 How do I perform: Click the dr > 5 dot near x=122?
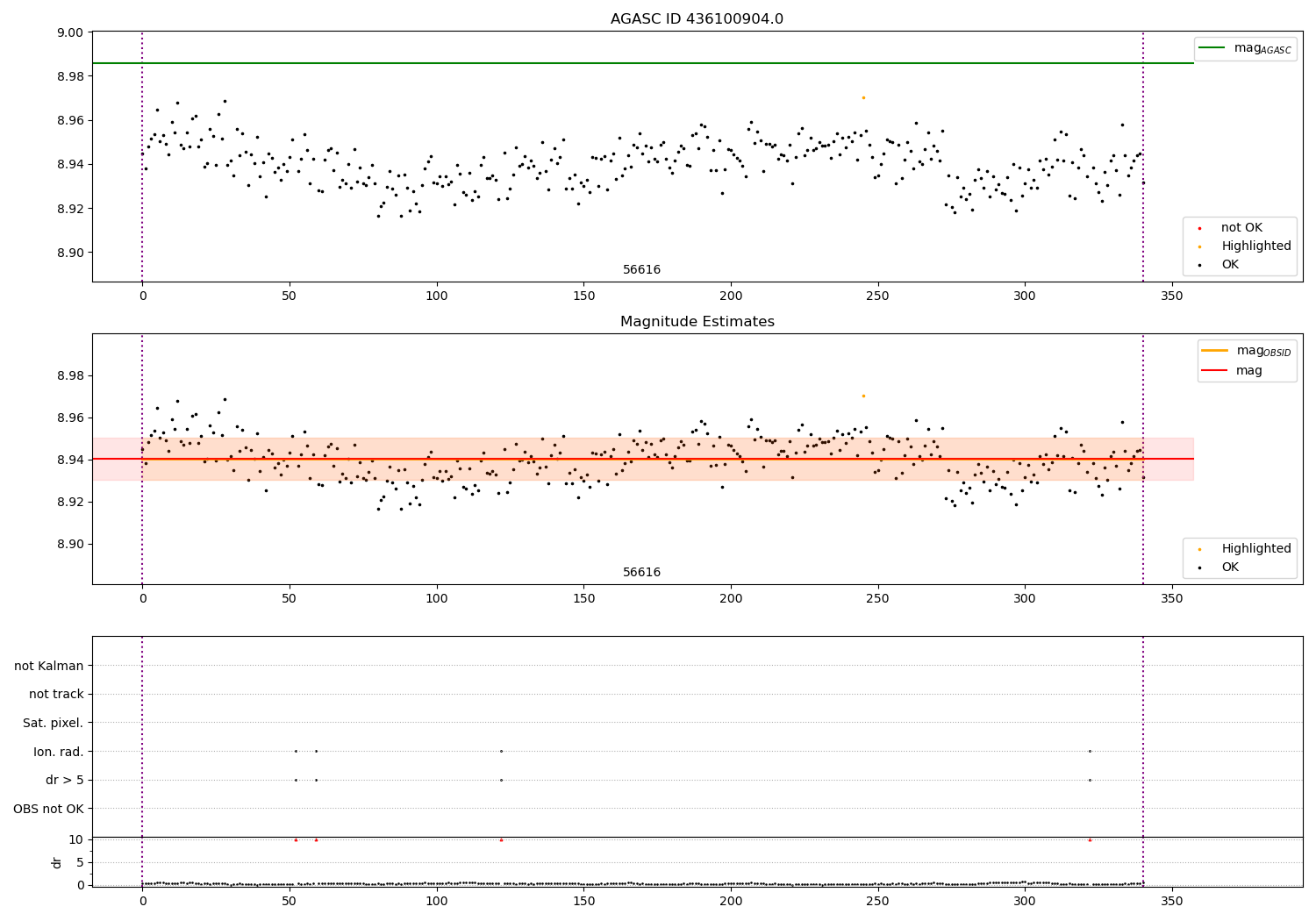501,780
